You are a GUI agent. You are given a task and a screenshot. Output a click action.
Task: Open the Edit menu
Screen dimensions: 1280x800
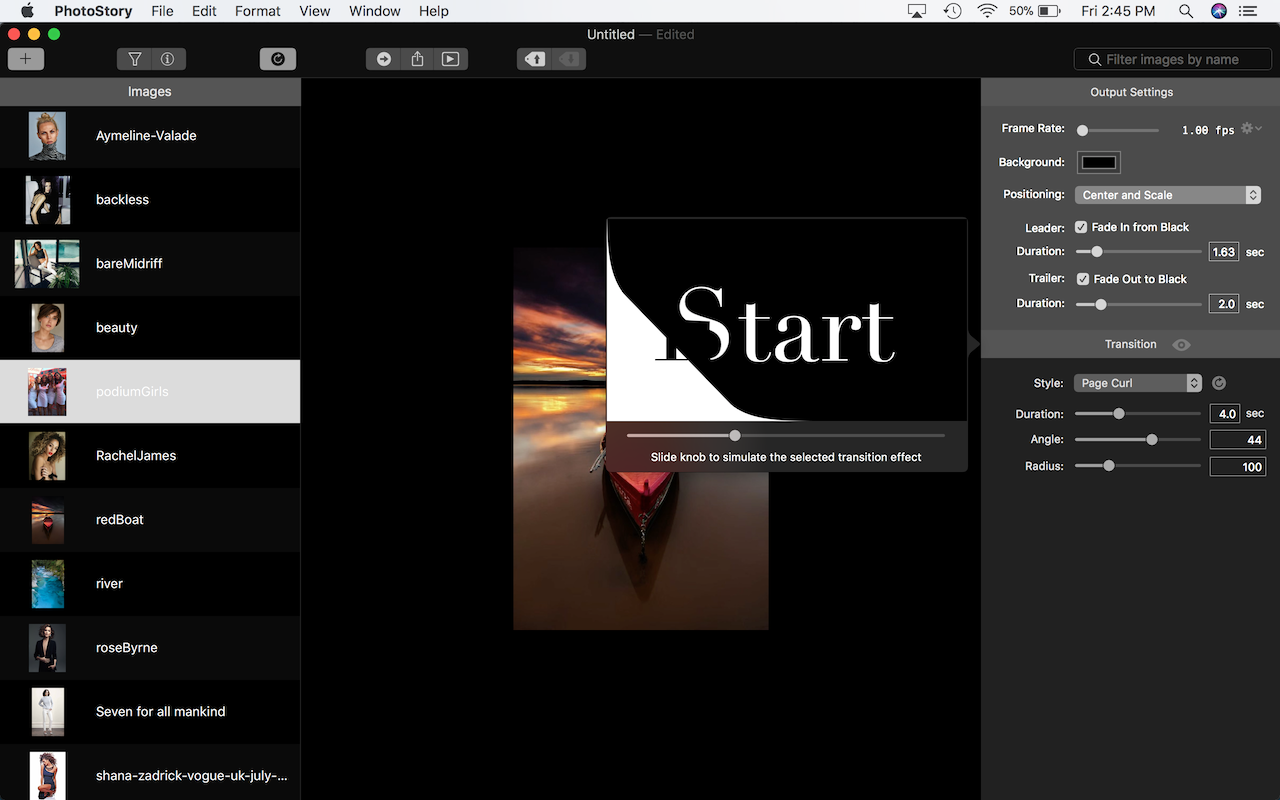204,11
